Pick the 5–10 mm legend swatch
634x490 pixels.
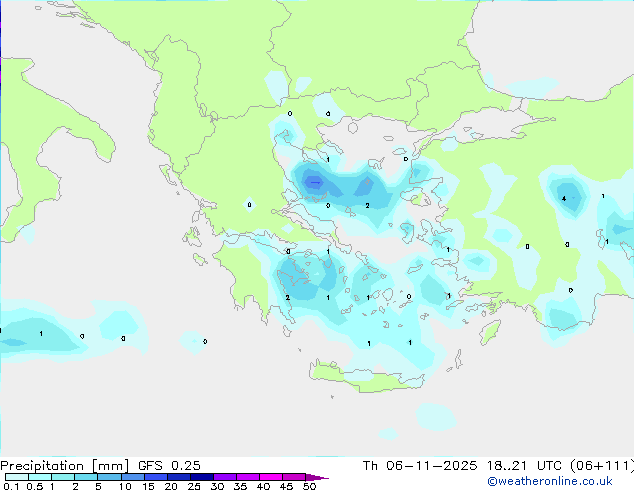pos(109,477)
